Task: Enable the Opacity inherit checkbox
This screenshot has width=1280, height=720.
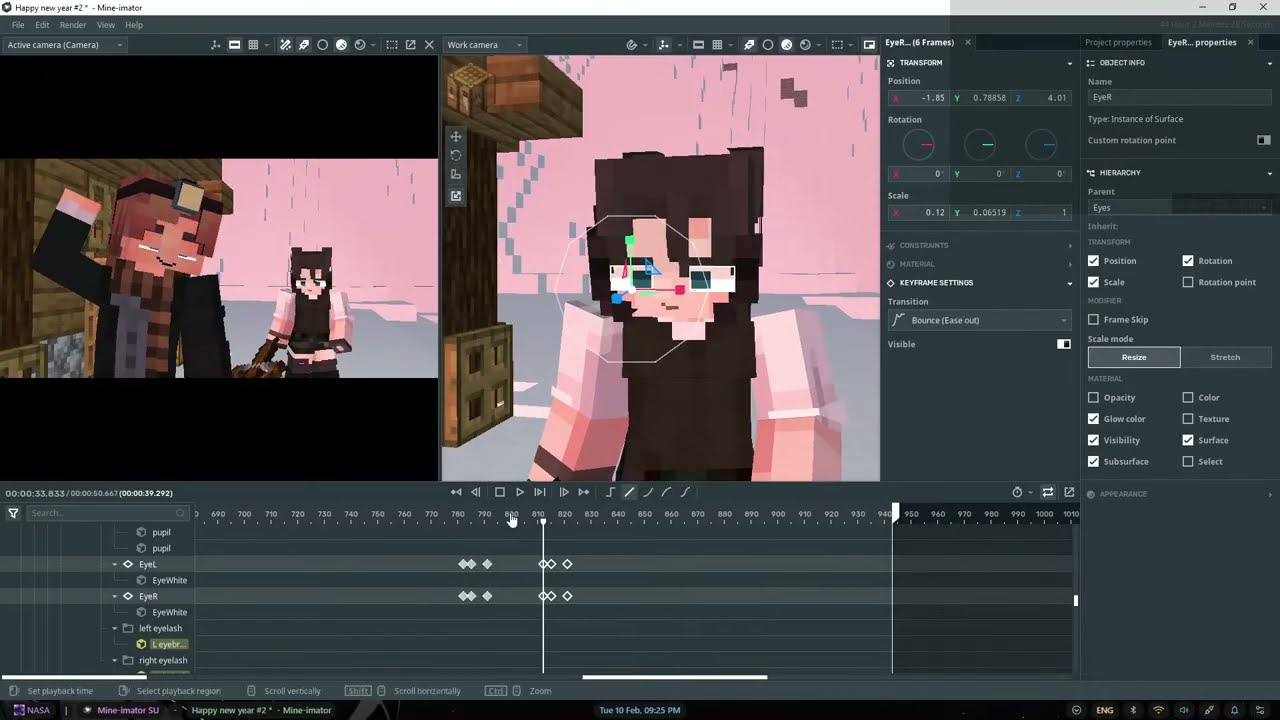Action: pyautogui.click(x=1093, y=398)
